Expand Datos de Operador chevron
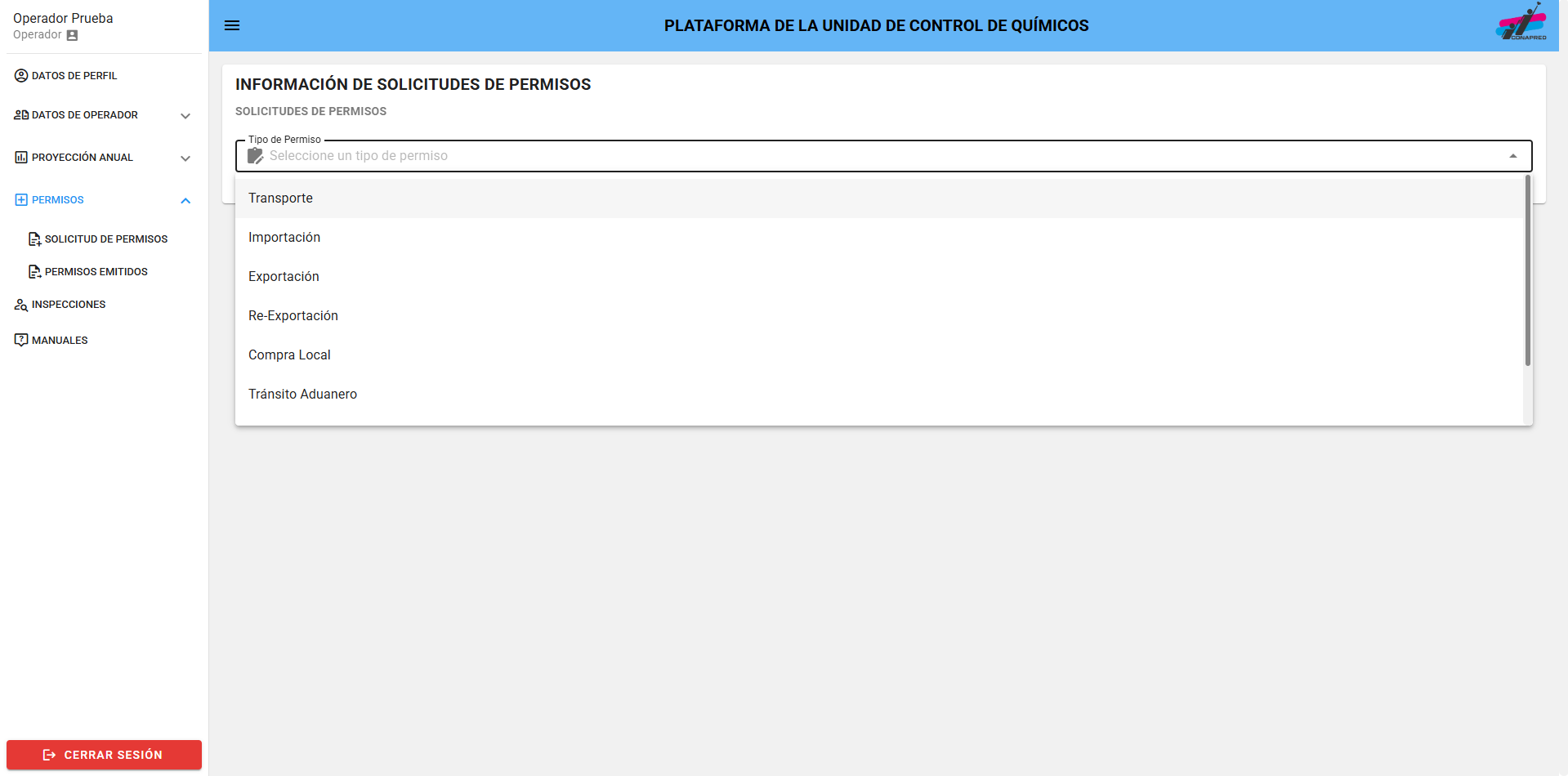The width and height of the screenshot is (1568, 776). tap(185, 116)
